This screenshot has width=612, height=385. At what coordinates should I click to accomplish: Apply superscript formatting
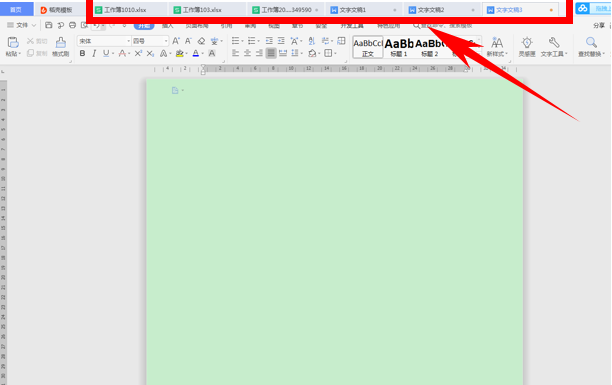click(138, 53)
